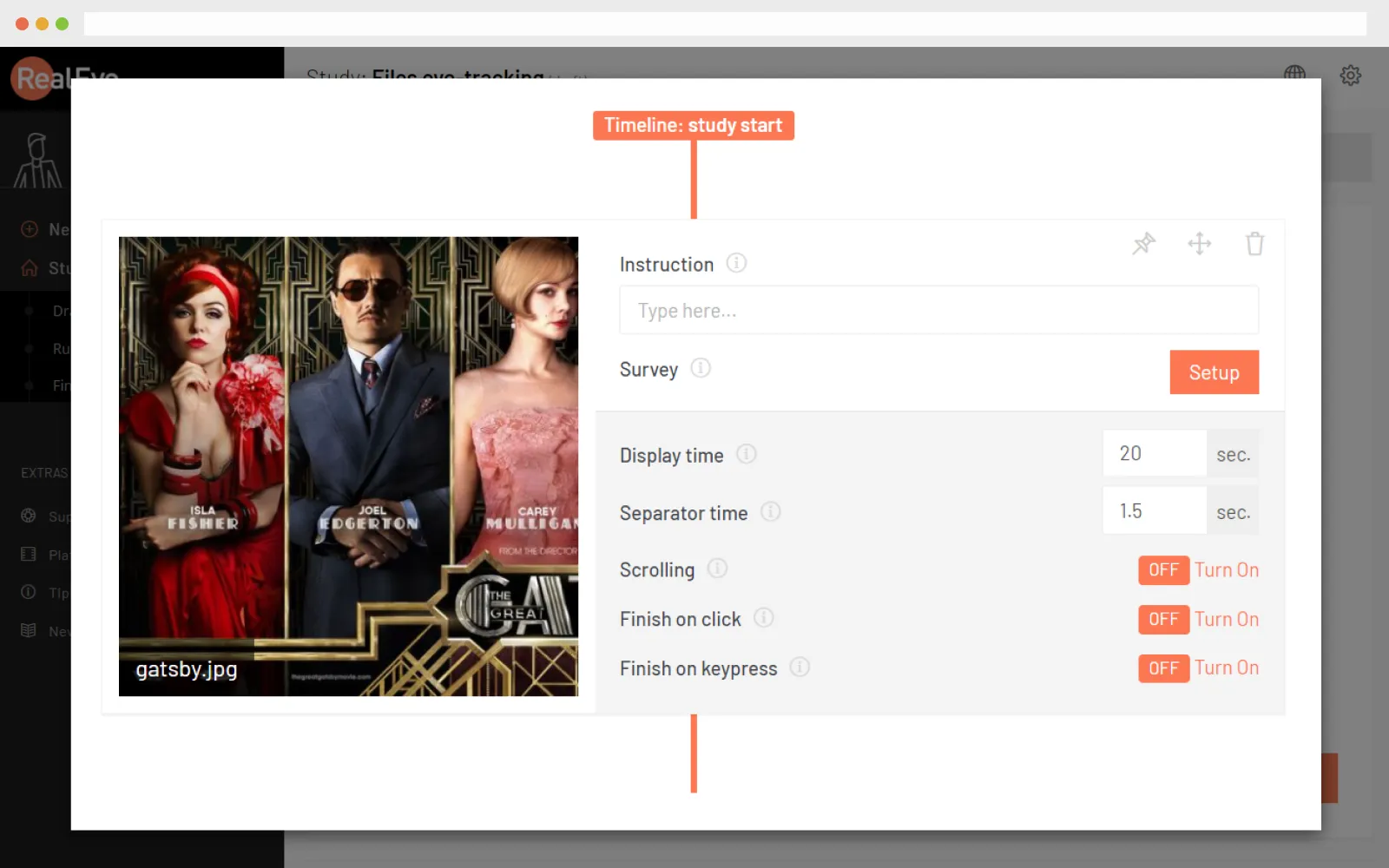This screenshot has width=1389, height=868.
Task: Click the Finish on click info icon
Action: coord(764,618)
